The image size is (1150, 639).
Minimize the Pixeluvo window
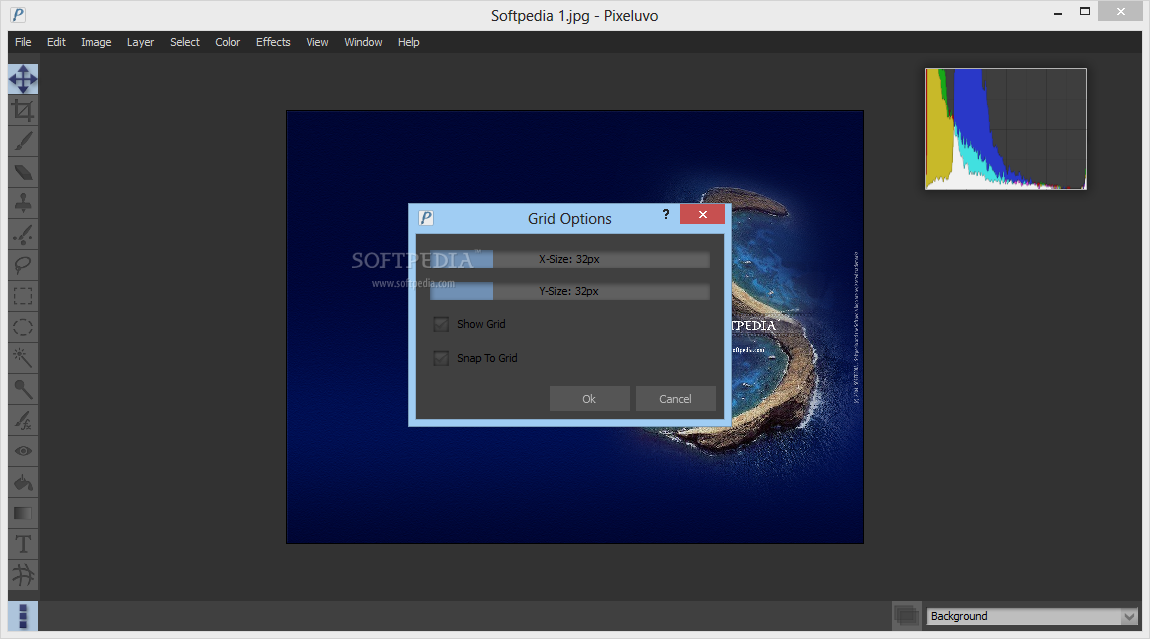[x=1058, y=12]
